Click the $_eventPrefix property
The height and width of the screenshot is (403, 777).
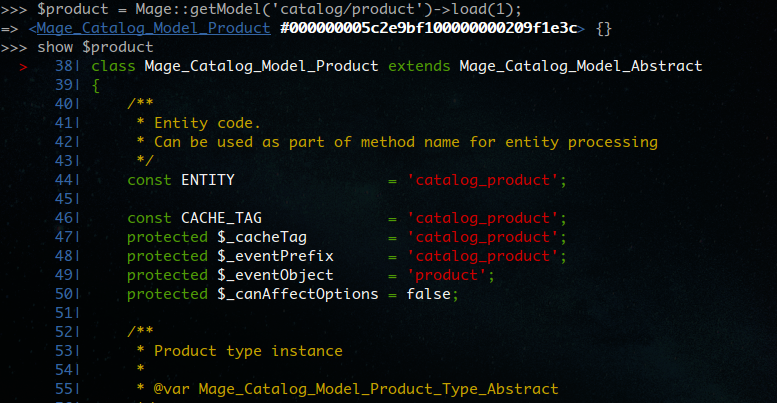tap(275, 256)
